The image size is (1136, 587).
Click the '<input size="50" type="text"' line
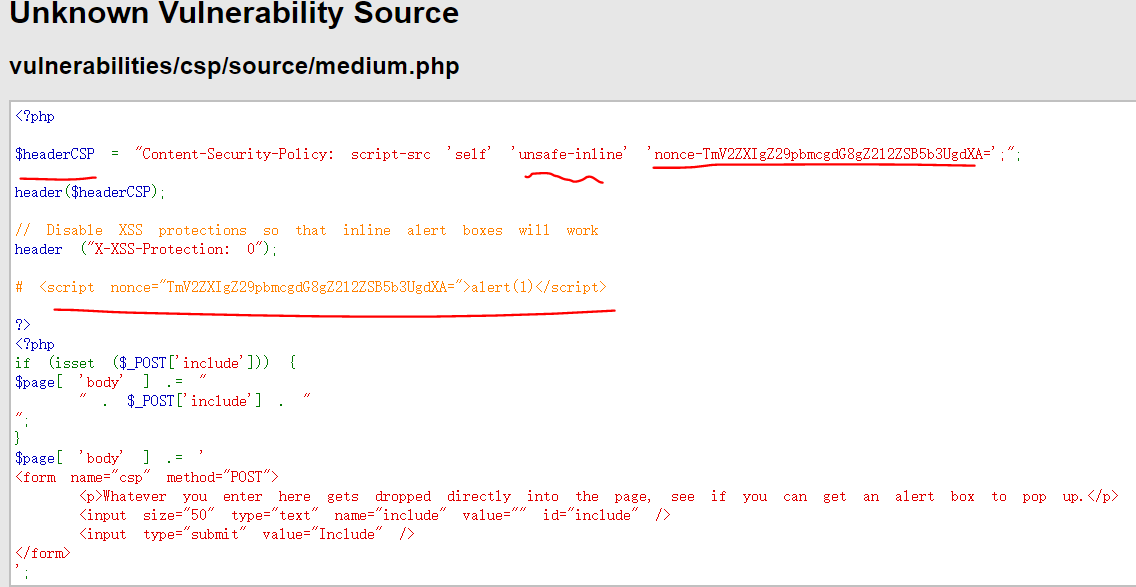coord(375,515)
